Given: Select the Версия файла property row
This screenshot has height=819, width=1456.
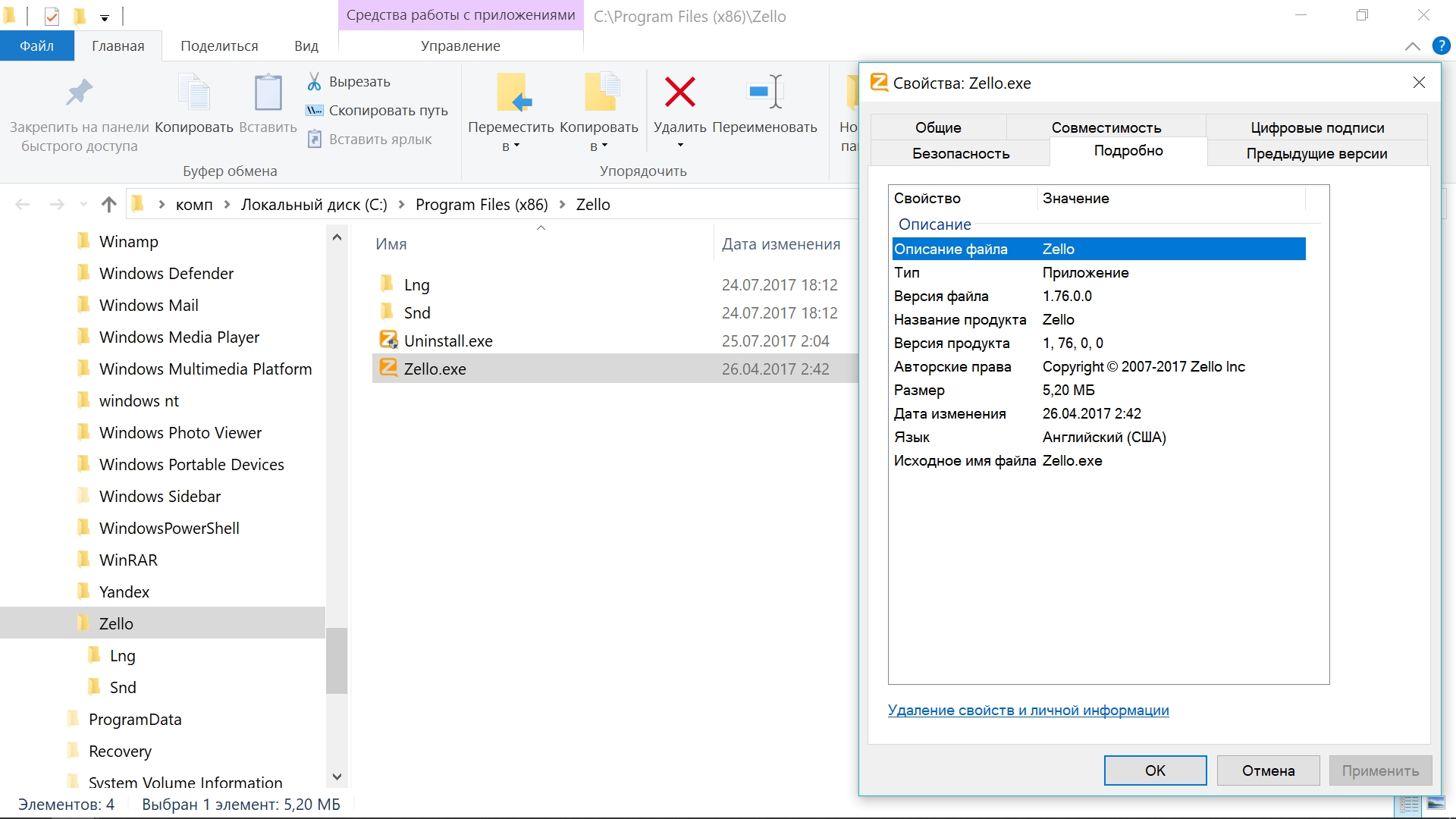Looking at the screenshot, I should (1099, 296).
